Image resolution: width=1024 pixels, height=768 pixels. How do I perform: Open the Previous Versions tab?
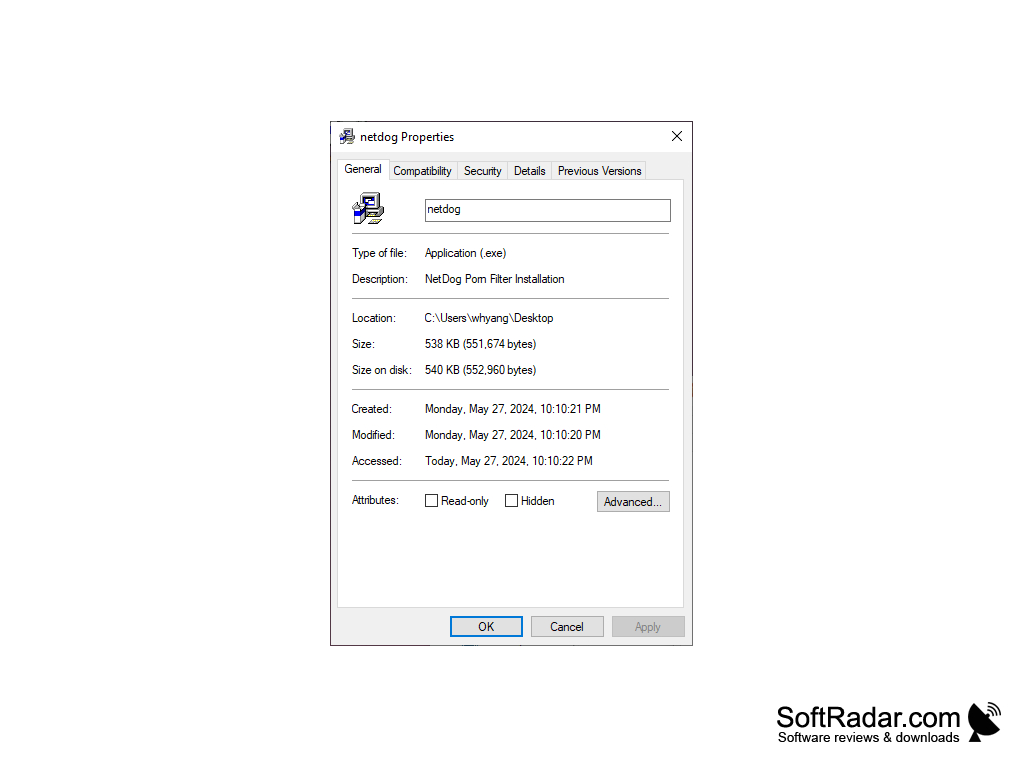coord(598,170)
